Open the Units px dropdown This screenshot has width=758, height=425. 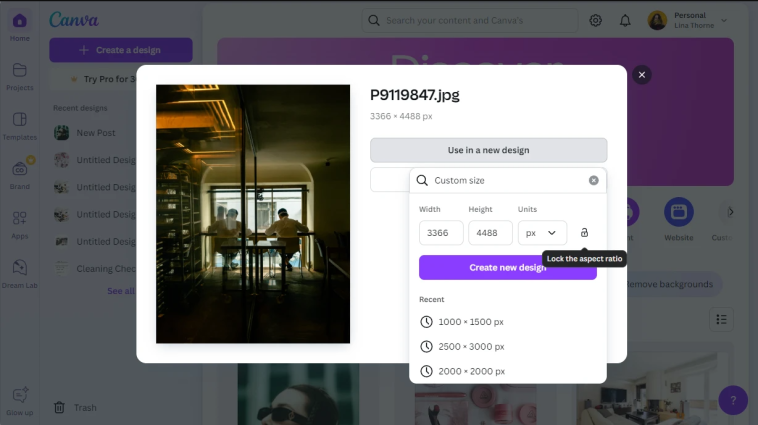tap(542, 233)
